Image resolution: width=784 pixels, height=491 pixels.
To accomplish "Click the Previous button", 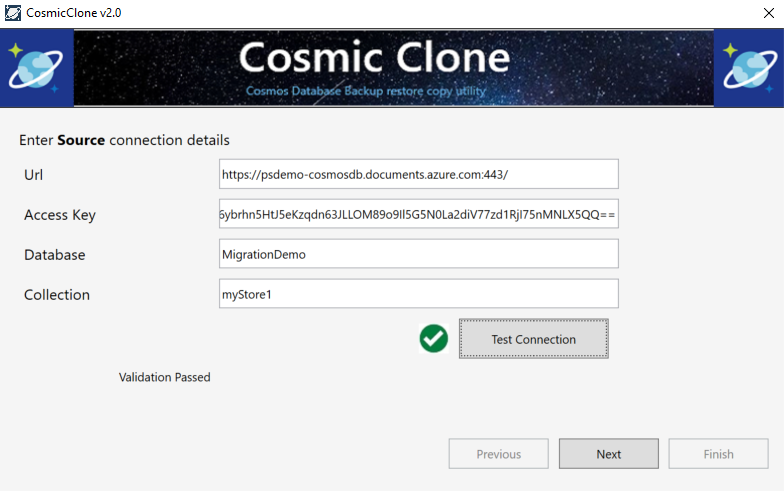I will pos(498,454).
